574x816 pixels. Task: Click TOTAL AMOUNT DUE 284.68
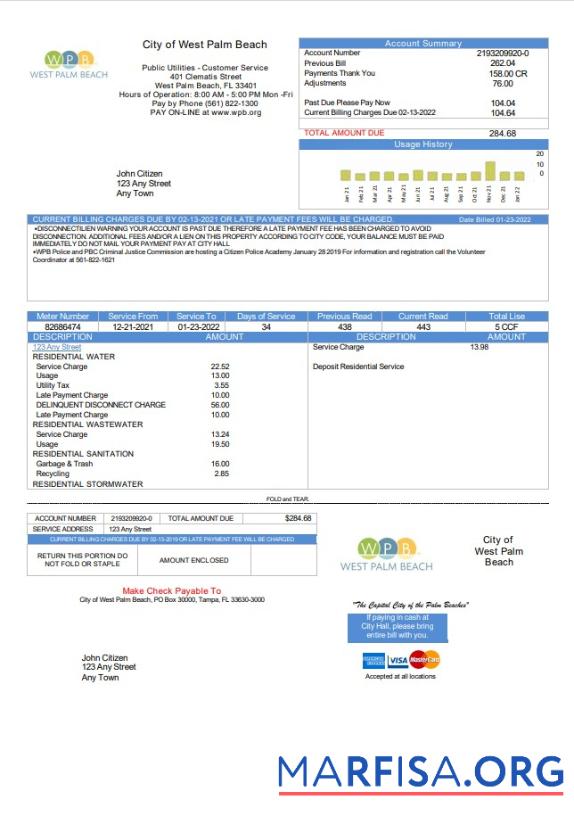(x=410, y=133)
